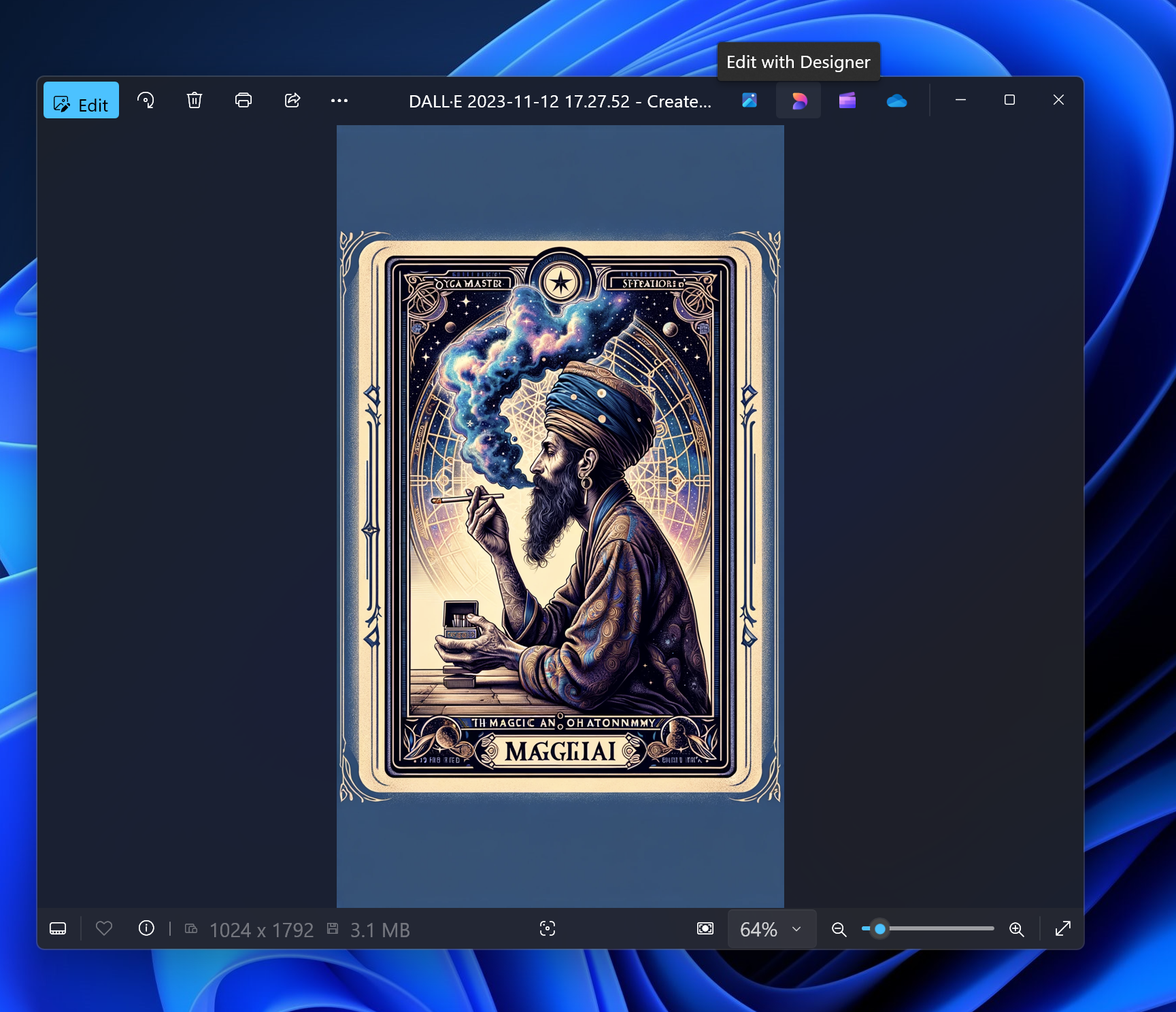The height and width of the screenshot is (1012, 1176).
Task: Open the three-dot See more menu
Action: pos(339,101)
